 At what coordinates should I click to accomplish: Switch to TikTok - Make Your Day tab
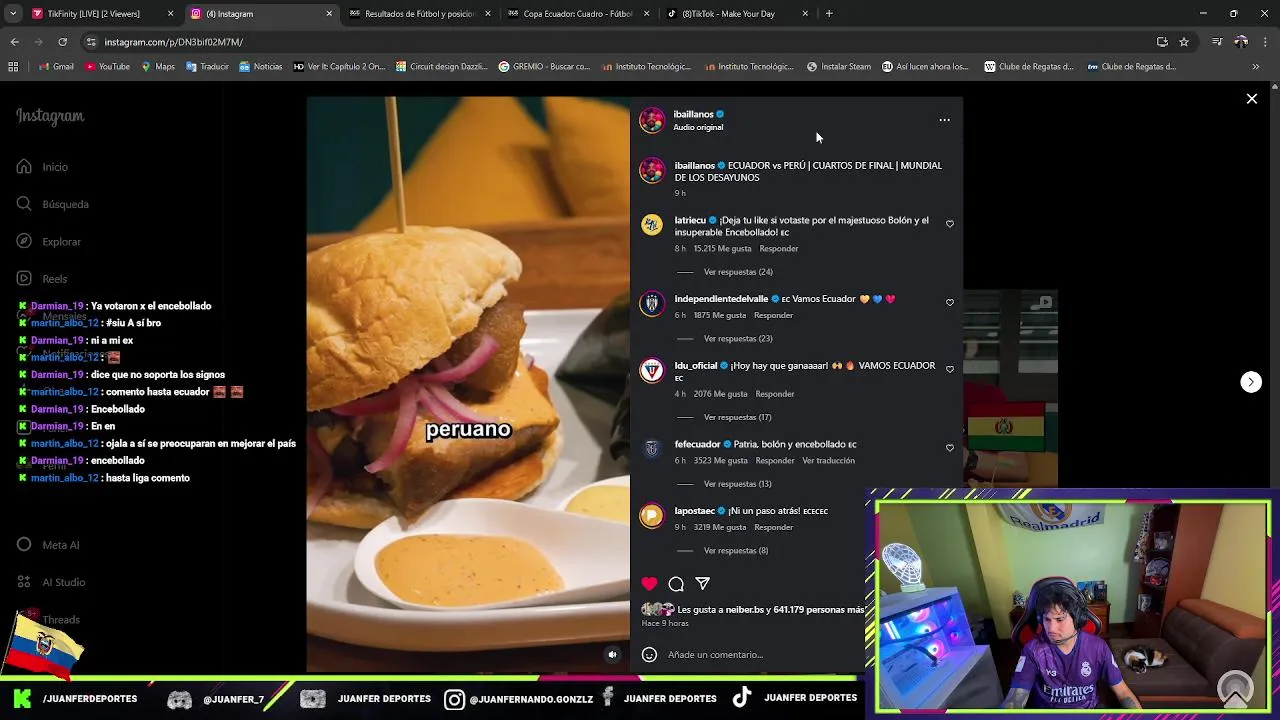(x=736, y=14)
